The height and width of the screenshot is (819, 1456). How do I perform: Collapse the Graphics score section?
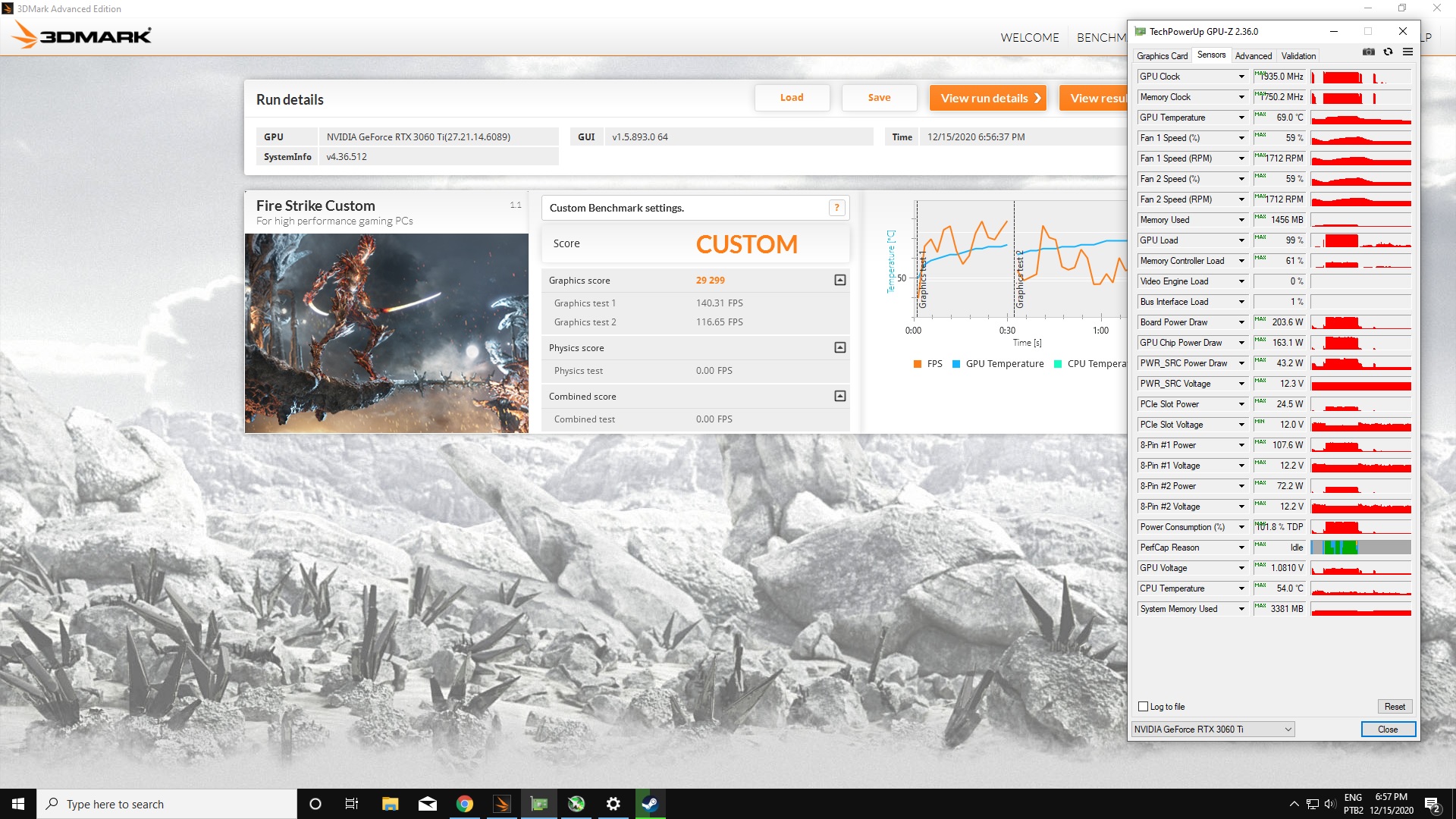click(x=839, y=281)
